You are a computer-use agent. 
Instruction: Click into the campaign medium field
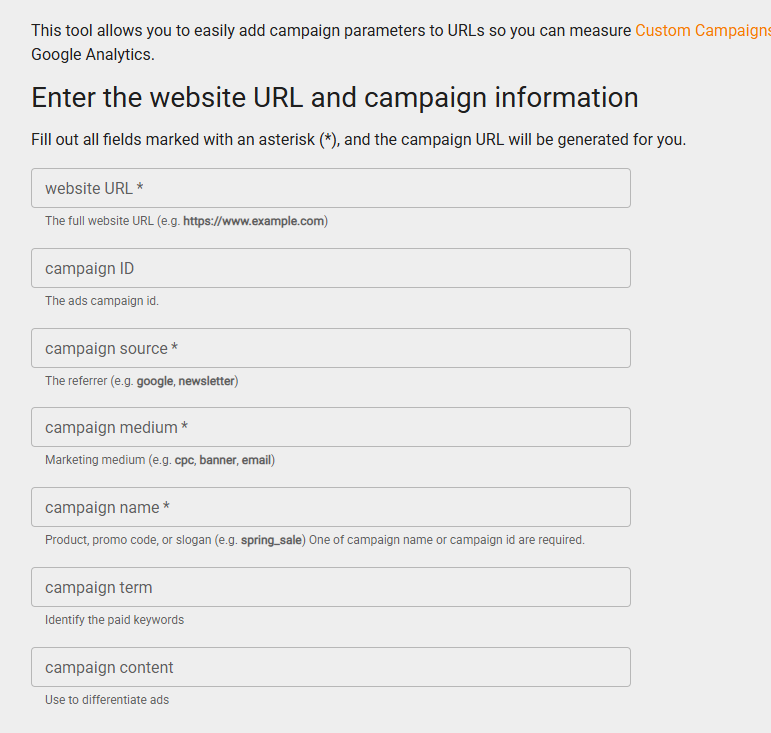330,427
